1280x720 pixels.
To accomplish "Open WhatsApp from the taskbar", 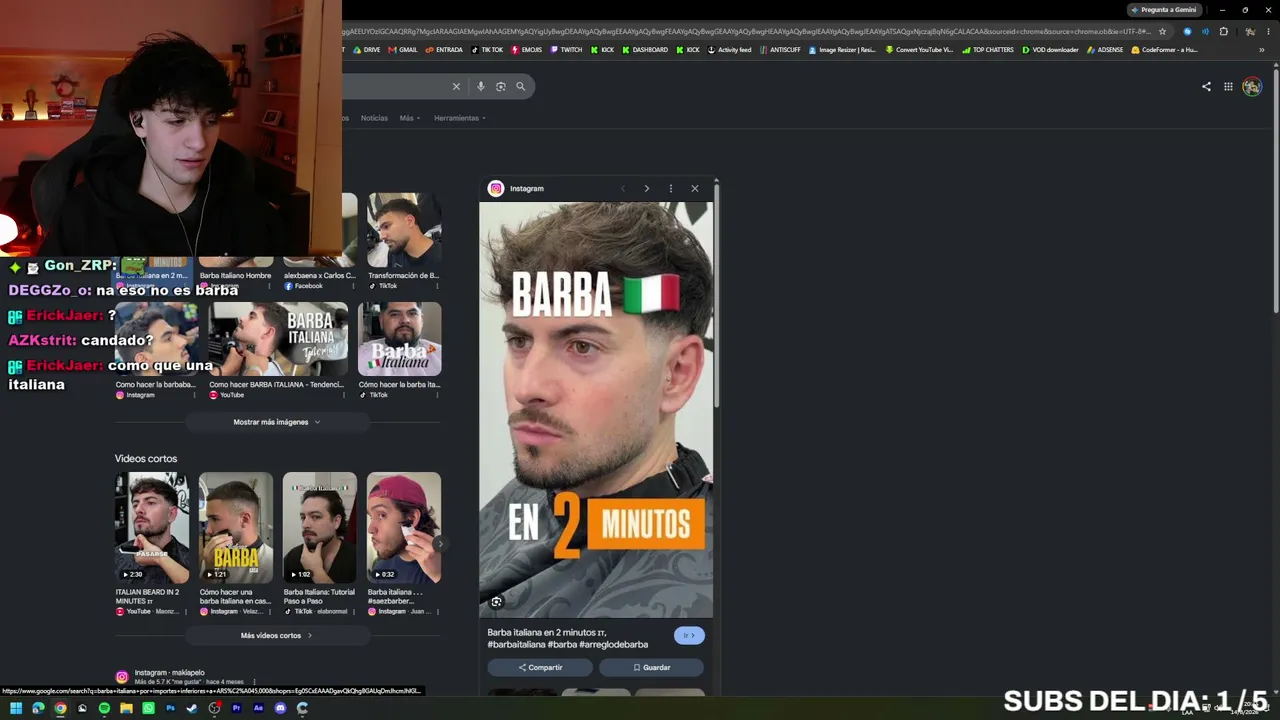I will pyautogui.click(x=148, y=708).
